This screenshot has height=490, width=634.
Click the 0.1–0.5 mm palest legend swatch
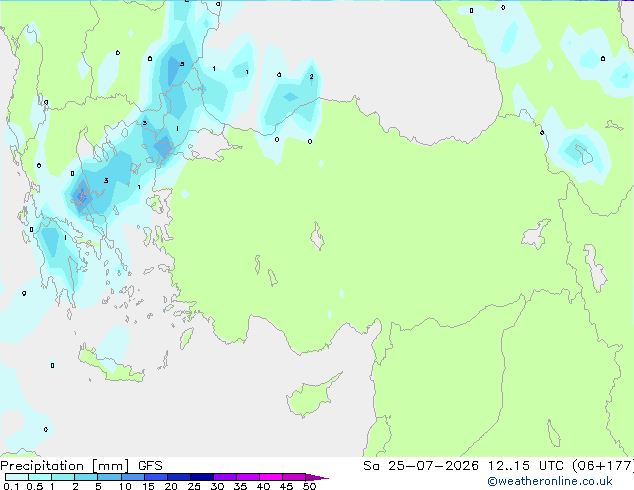(x=17, y=477)
